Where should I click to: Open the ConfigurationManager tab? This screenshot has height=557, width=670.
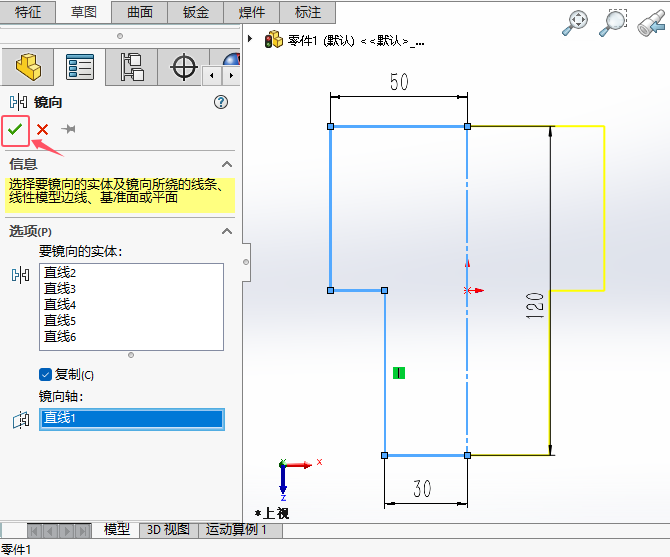132,67
